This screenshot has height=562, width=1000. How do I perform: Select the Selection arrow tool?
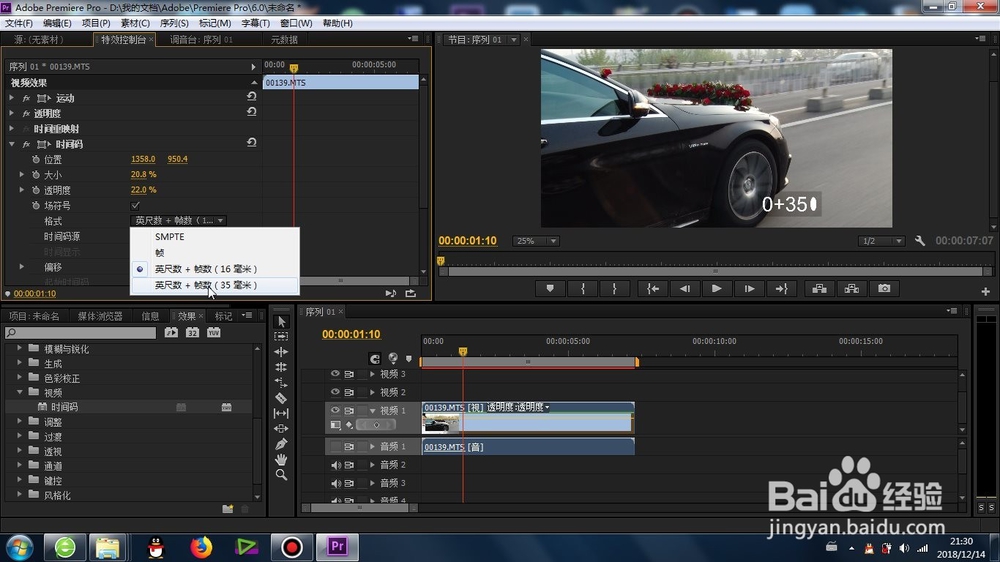[x=281, y=322]
